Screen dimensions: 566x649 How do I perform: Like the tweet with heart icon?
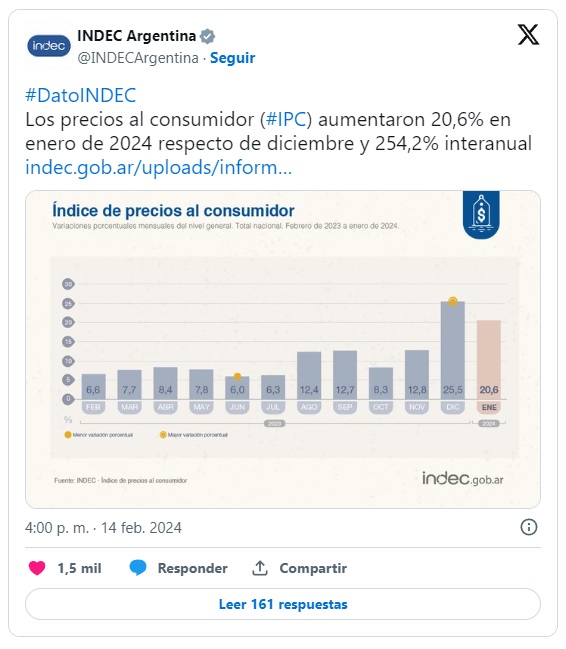click(37, 568)
